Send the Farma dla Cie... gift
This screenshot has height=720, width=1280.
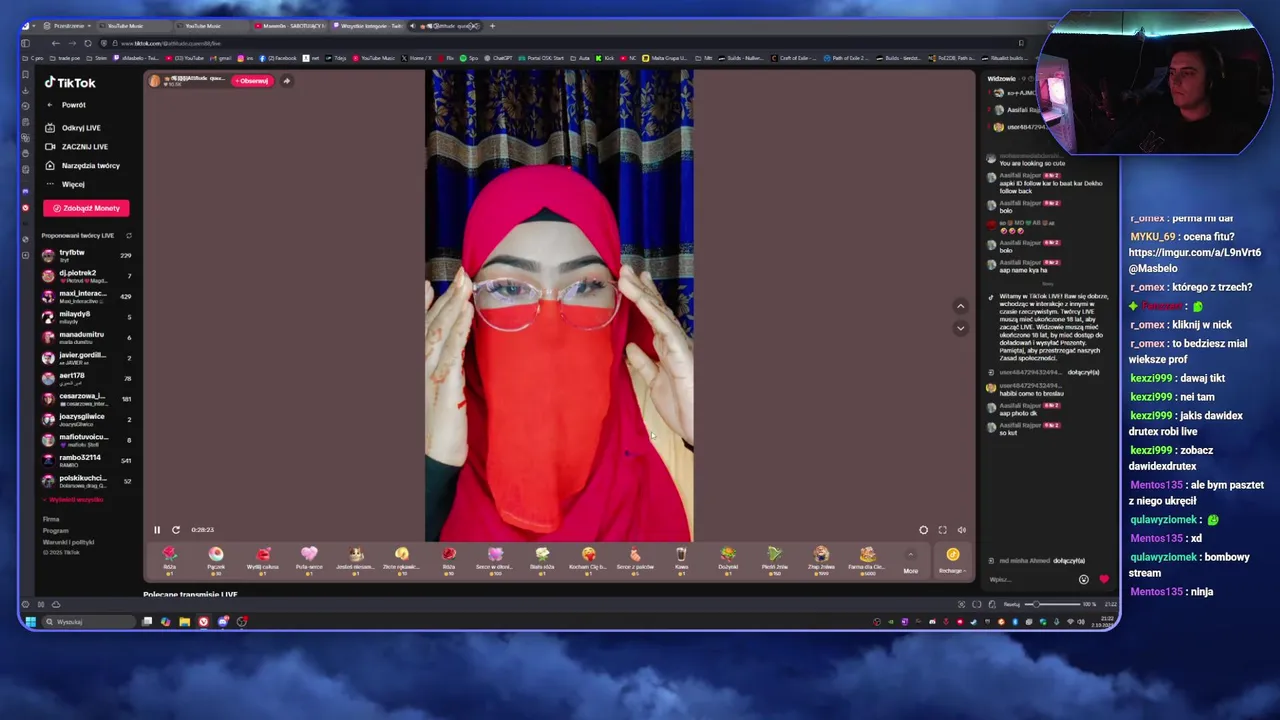pyautogui.click(x=867, y=560)
